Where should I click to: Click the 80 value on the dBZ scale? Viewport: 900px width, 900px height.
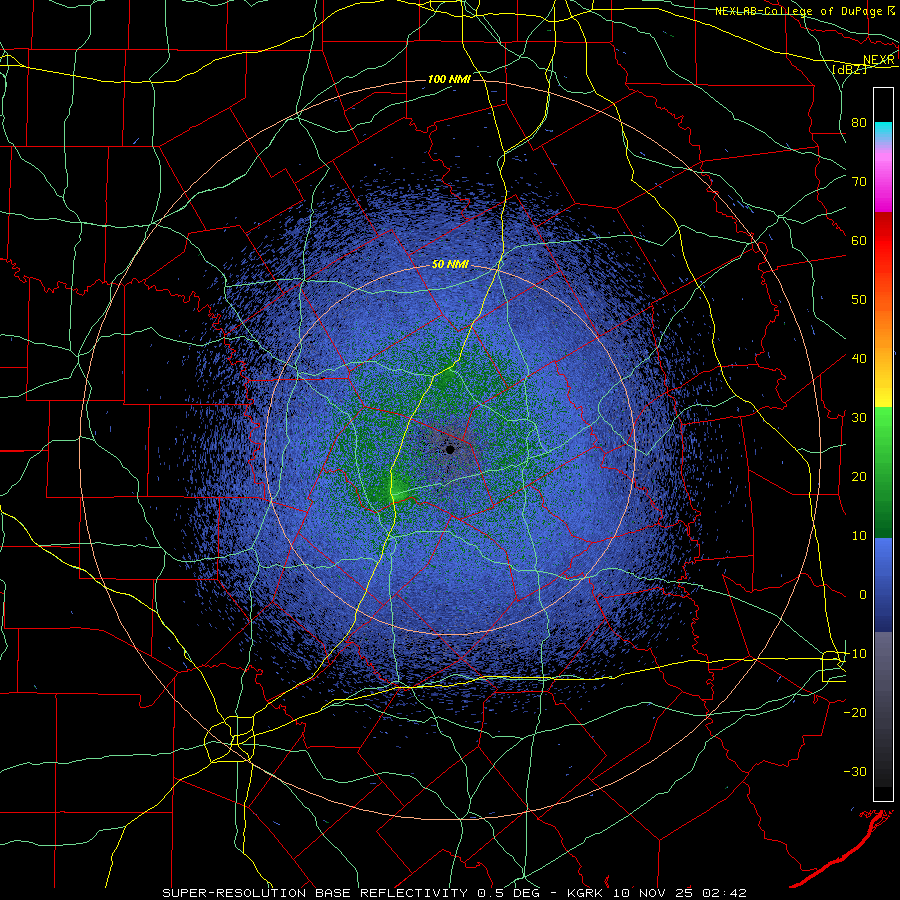[x=859, y=122]
